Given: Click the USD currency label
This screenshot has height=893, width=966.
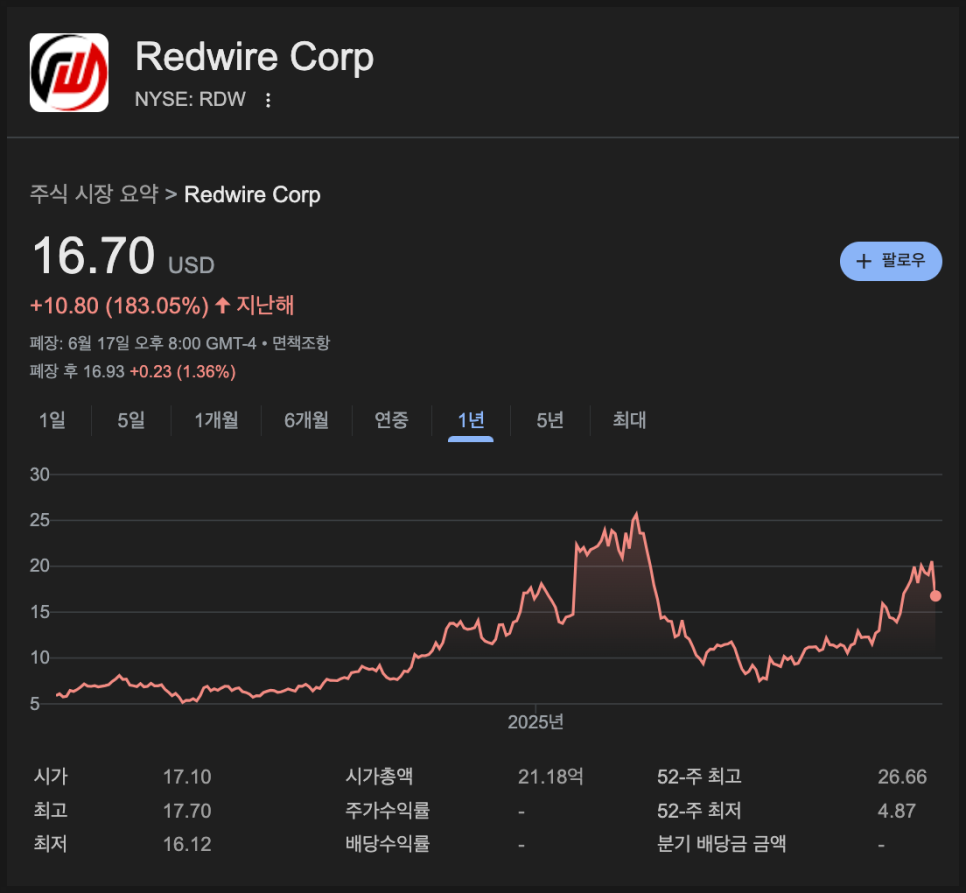Looking at the screenshot, I should point(192,265).
